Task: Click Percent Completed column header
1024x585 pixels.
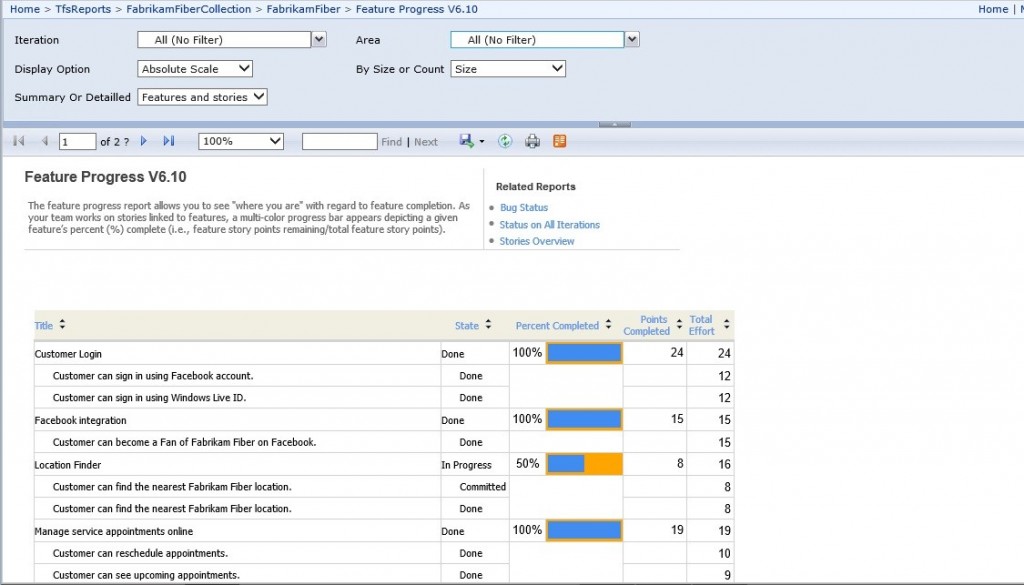Action: [x=557, y=326]
